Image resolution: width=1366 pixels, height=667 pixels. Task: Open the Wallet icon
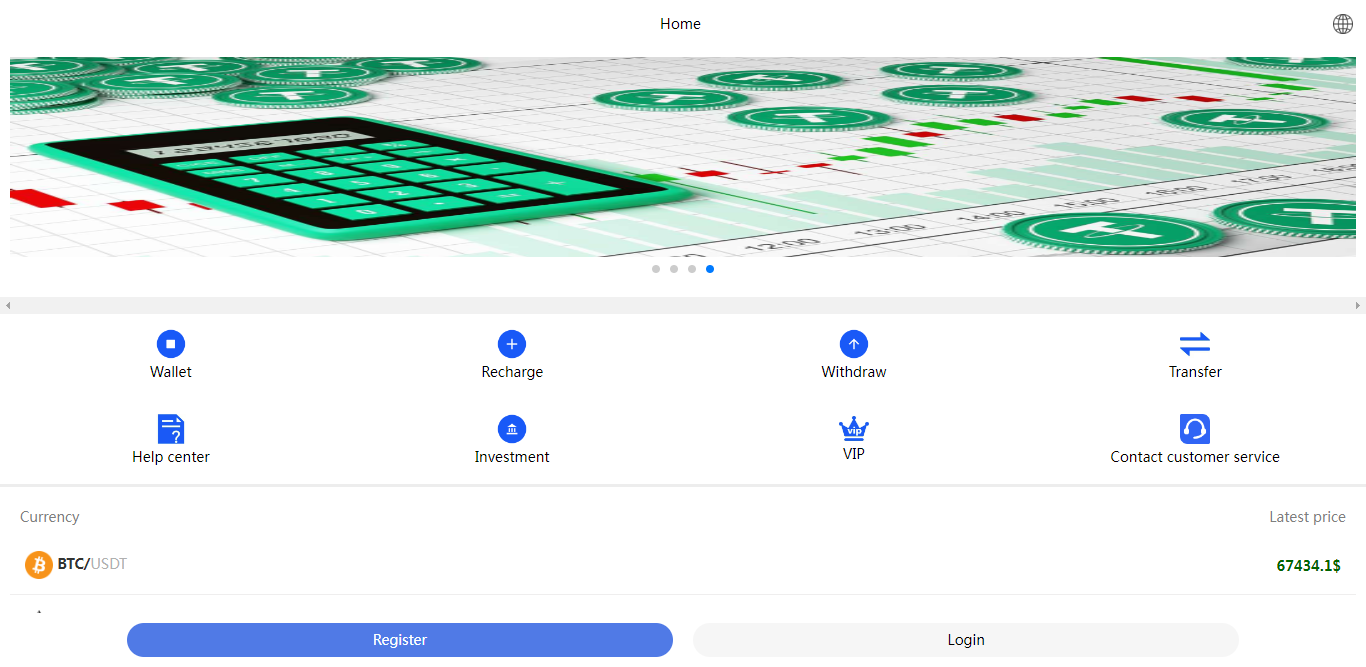pos(171,344)
